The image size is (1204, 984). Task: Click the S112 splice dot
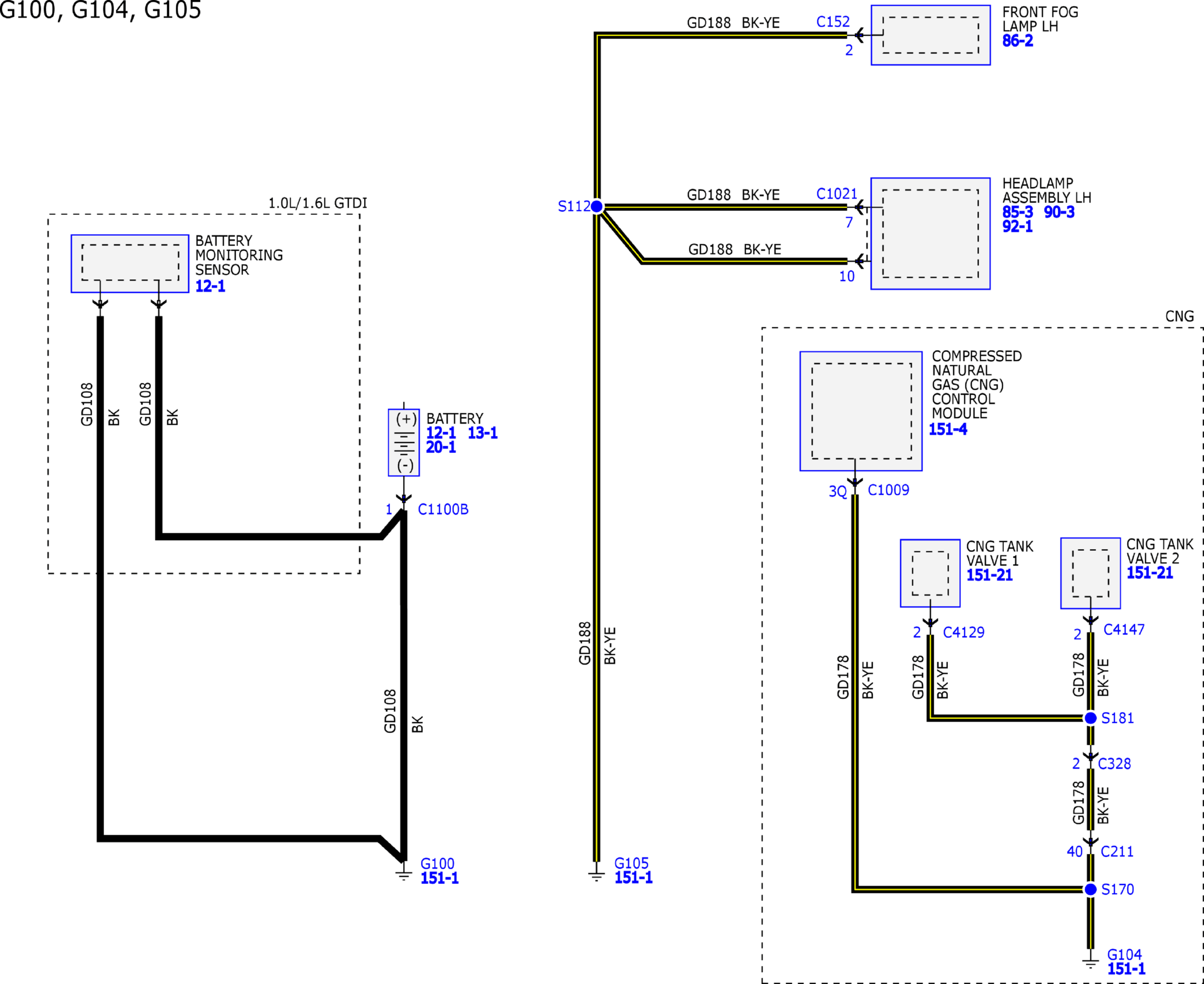(x=596, y=207)
